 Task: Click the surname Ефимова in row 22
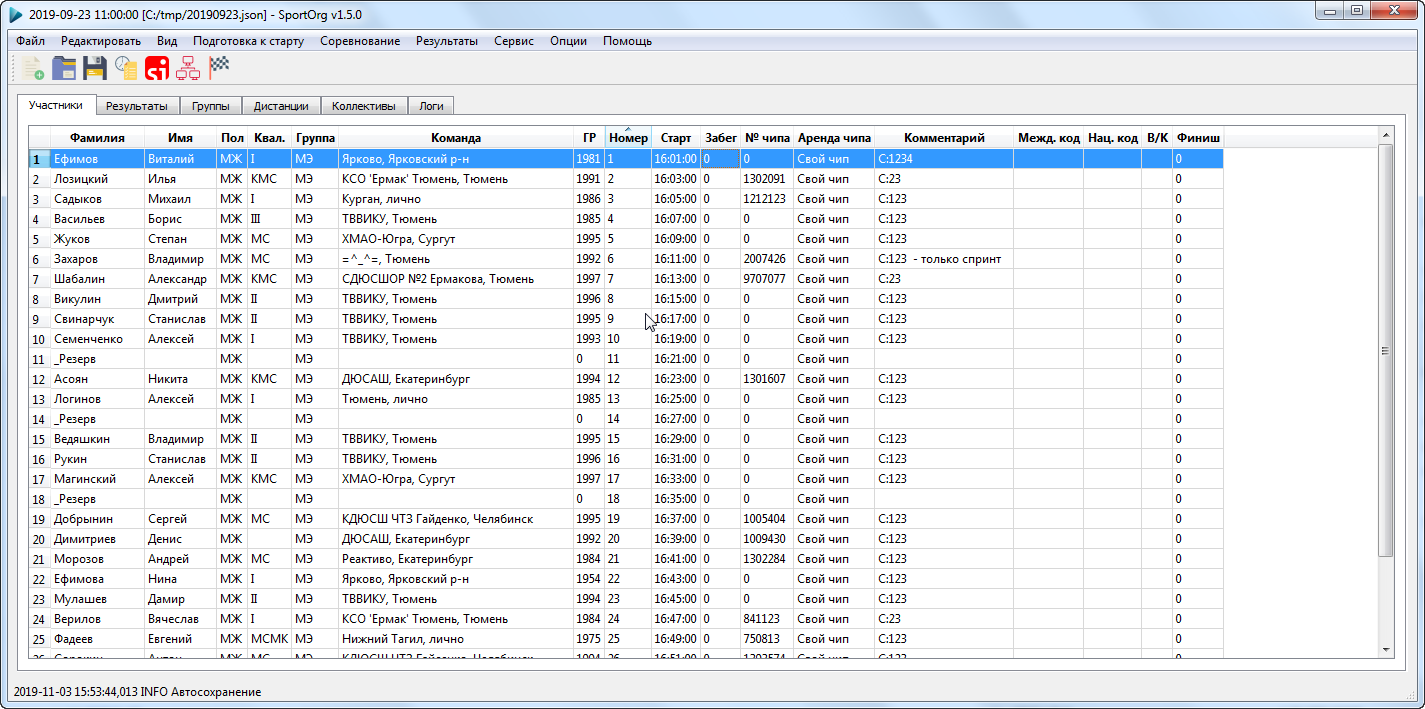click(x=97, y=579)
